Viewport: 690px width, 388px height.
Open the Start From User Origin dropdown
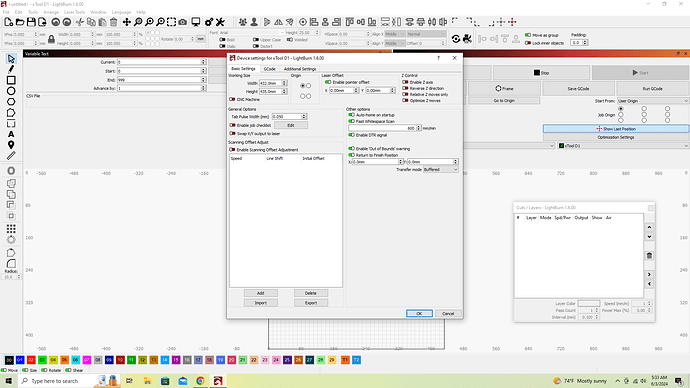coord(653,101)
